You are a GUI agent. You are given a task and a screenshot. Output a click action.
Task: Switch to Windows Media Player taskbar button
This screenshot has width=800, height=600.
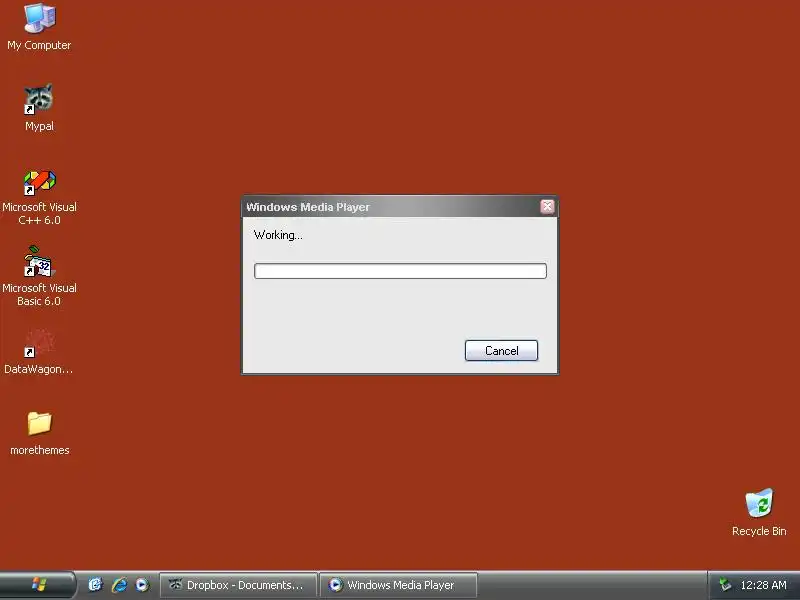[x=398, y=585]
